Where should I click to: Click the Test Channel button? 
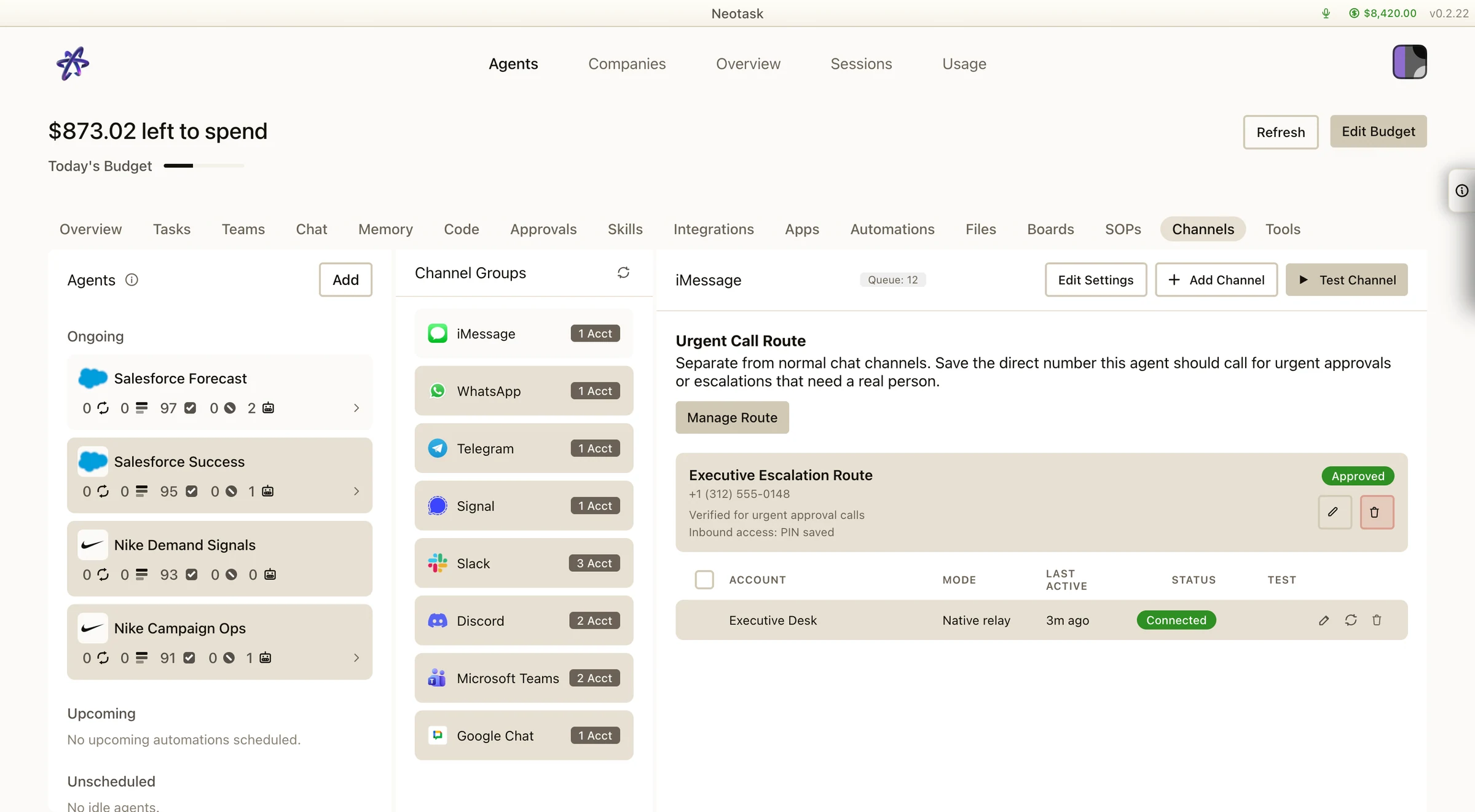tap(1347, 280)
